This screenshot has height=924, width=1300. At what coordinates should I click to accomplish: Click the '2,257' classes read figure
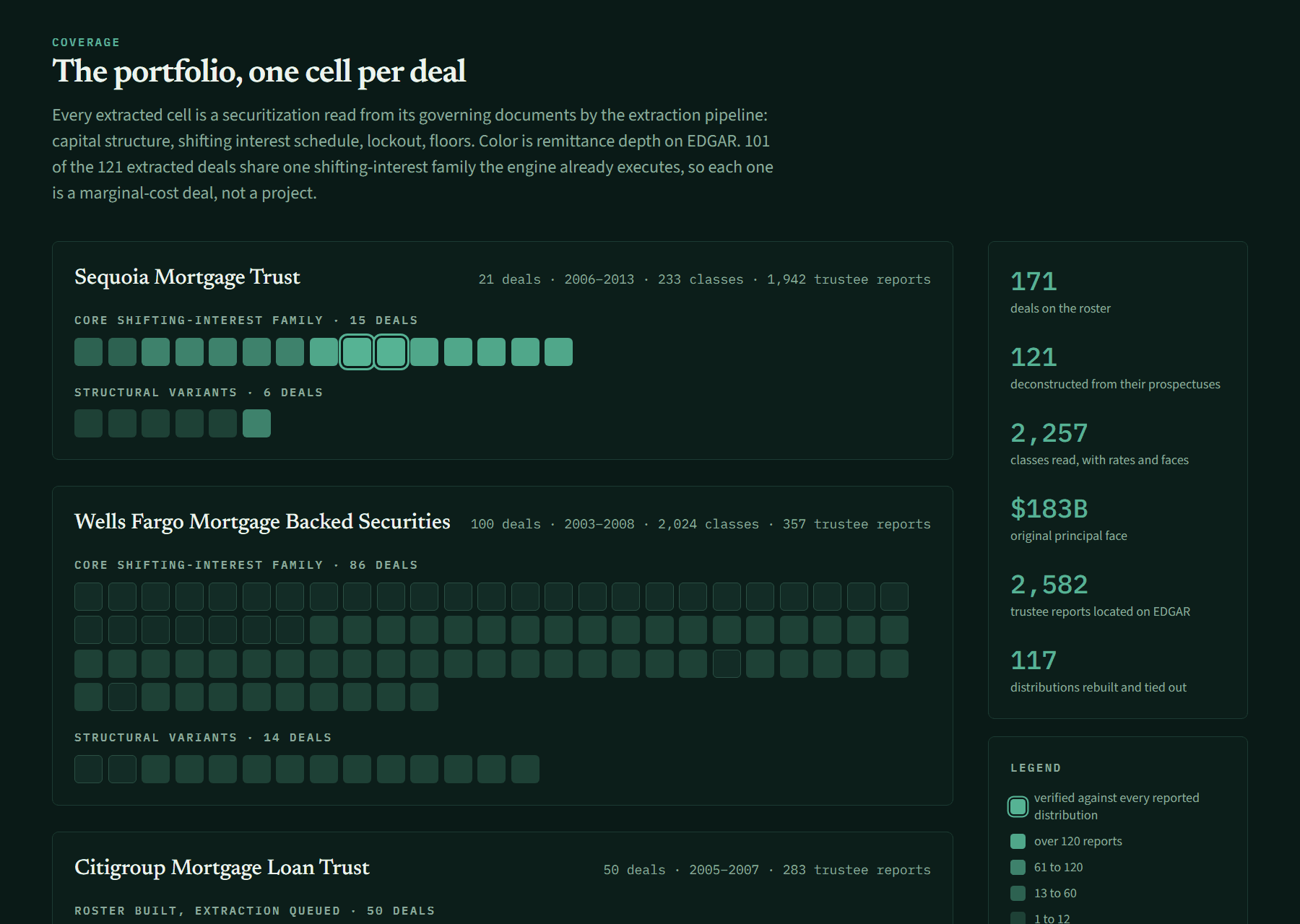point(1049,433)
